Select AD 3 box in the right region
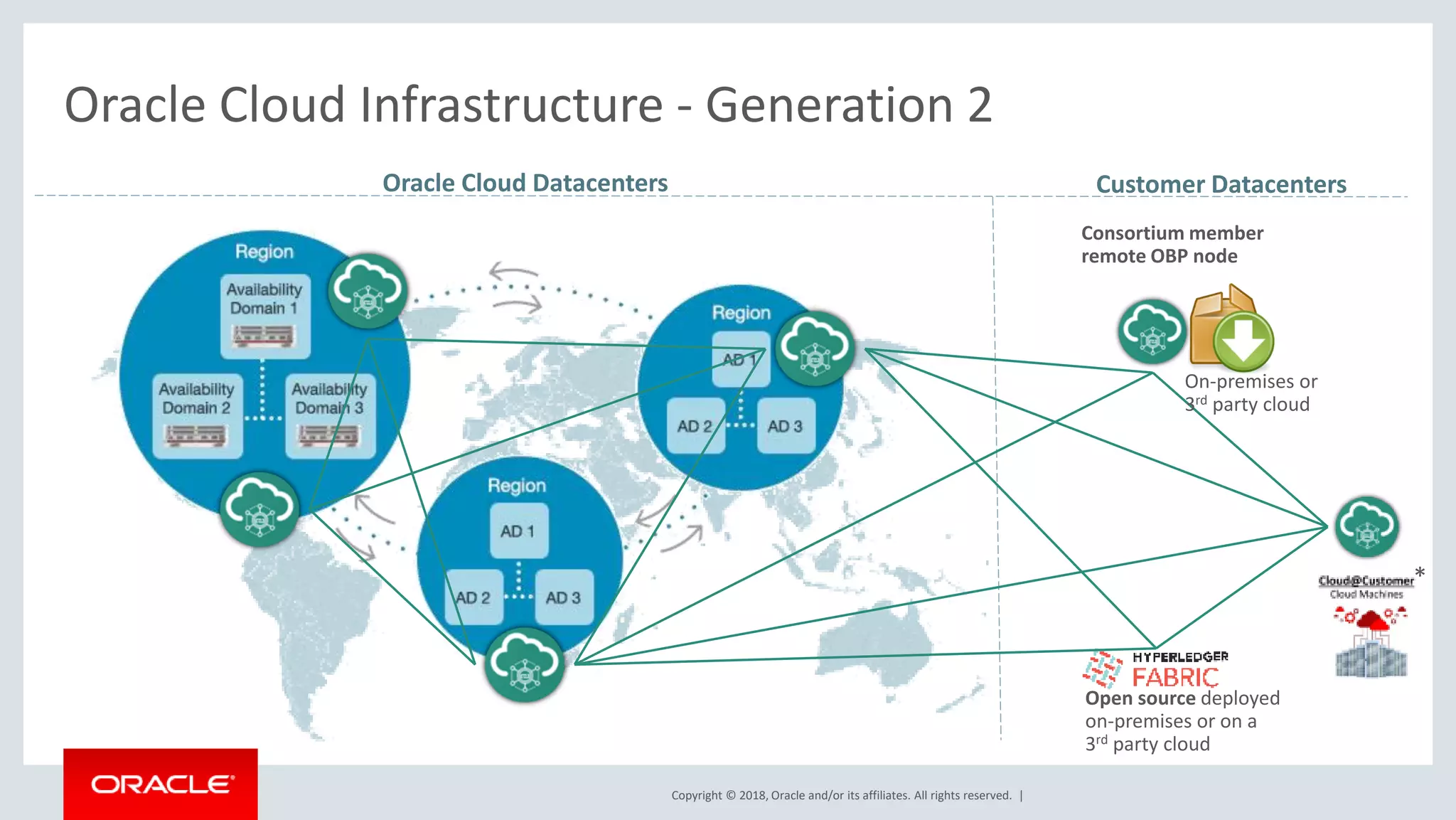 click(x=786, y=426)
